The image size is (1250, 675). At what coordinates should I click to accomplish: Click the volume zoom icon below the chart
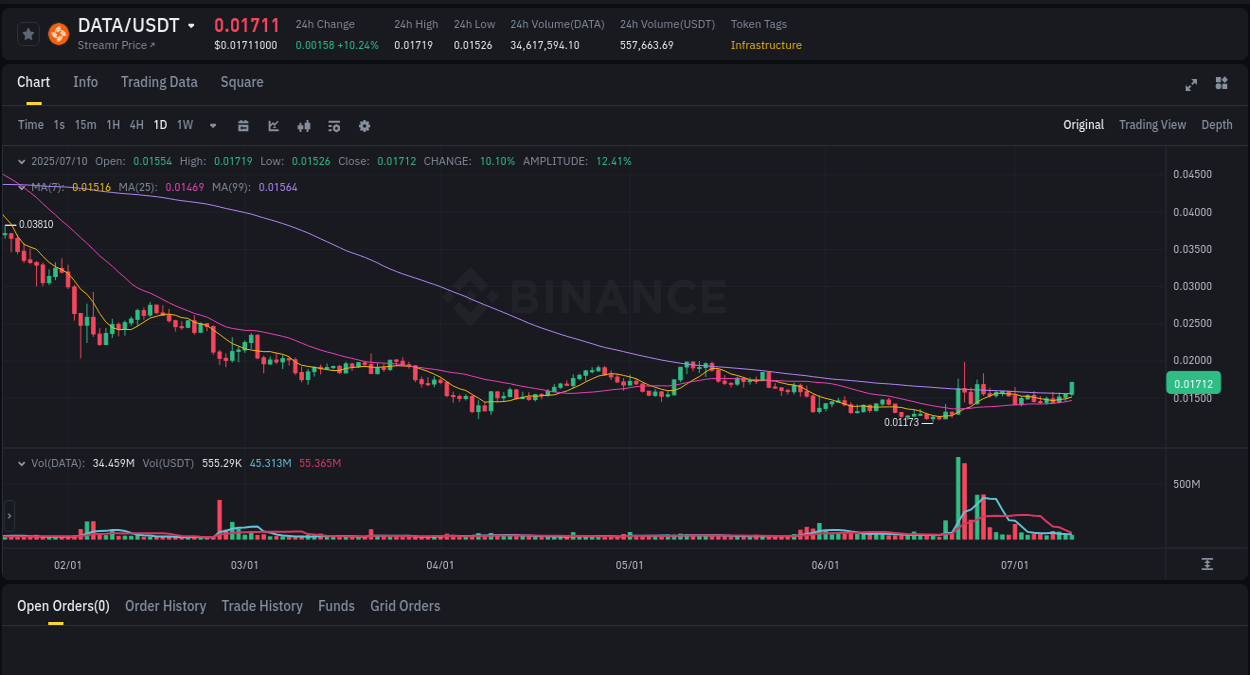click(1209, 564)
